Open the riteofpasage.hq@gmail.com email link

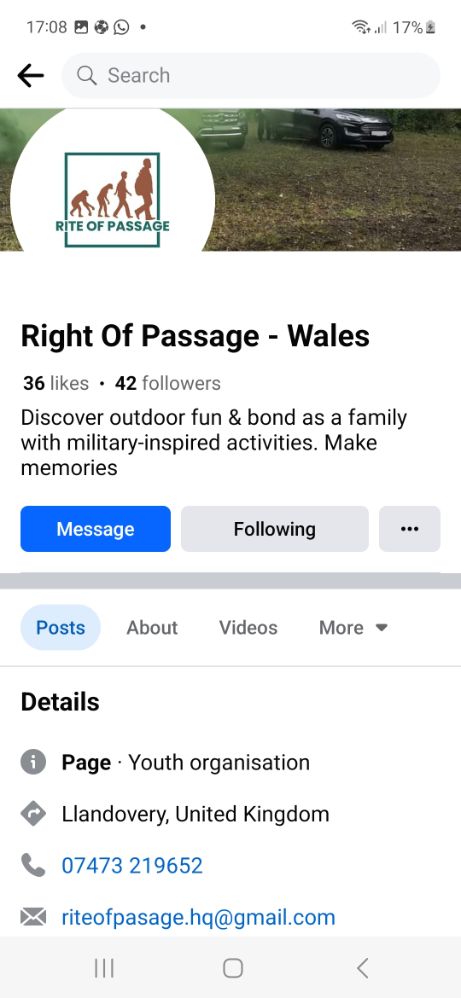click(198, 917)
